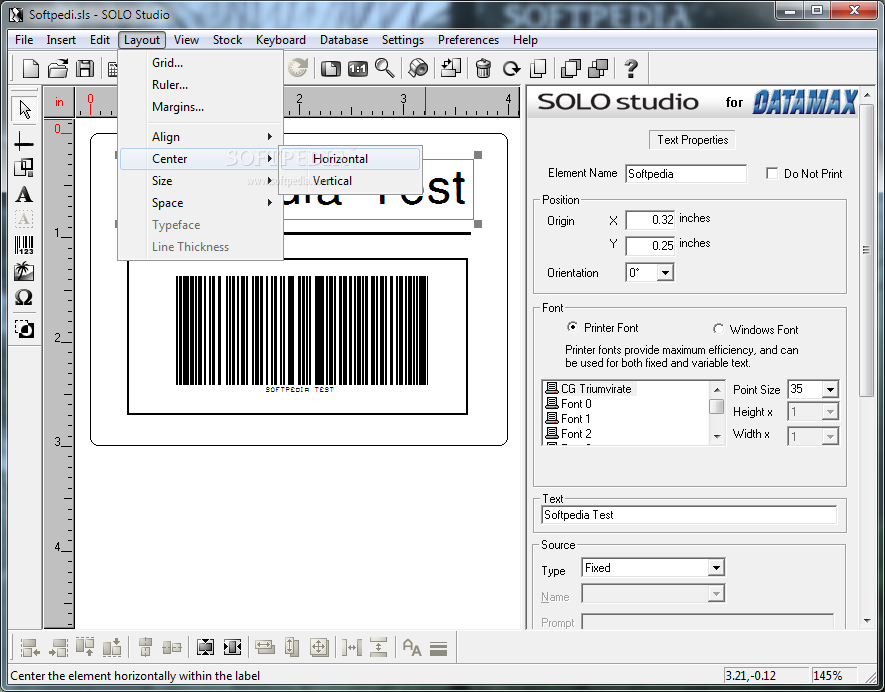
Task: Click the line thickness bars icon
Action: [439, 648]
